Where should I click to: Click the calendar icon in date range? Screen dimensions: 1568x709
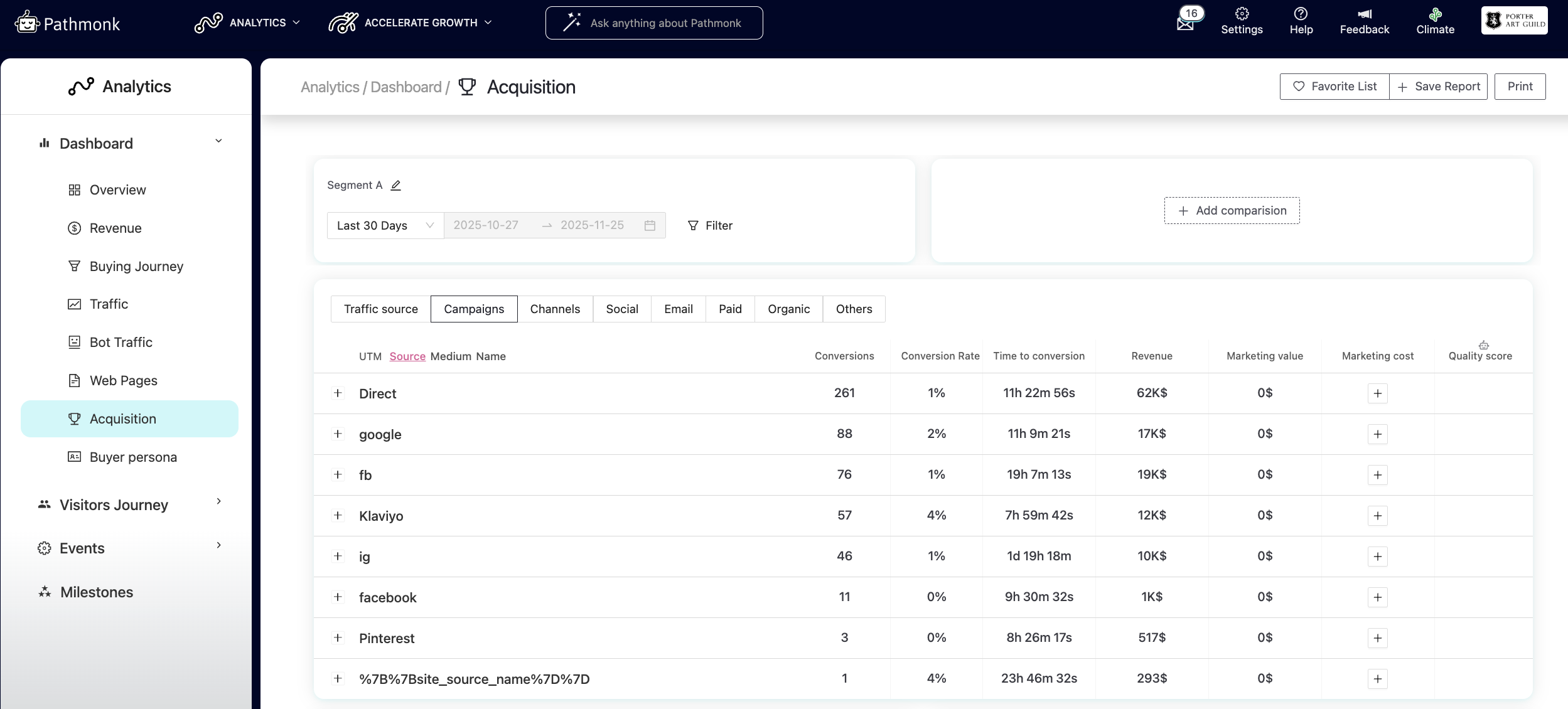(650, 225)
